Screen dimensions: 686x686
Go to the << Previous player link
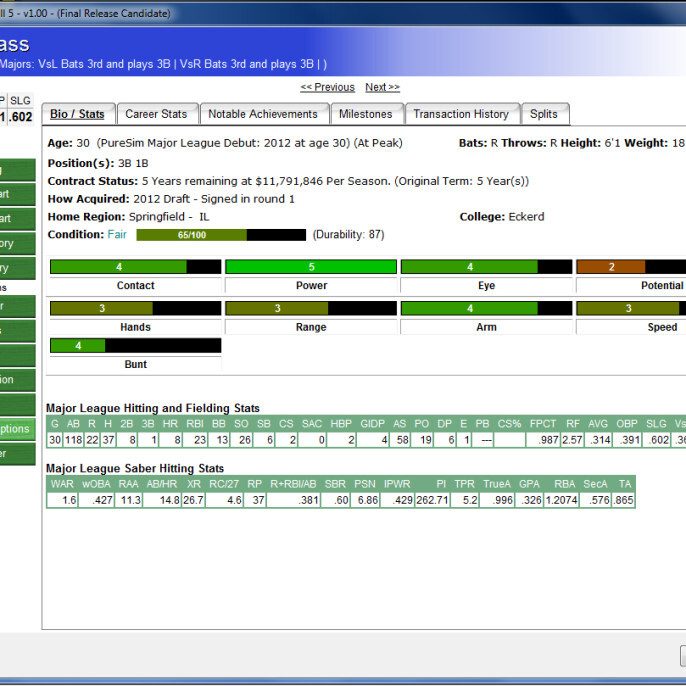[327, 87]
